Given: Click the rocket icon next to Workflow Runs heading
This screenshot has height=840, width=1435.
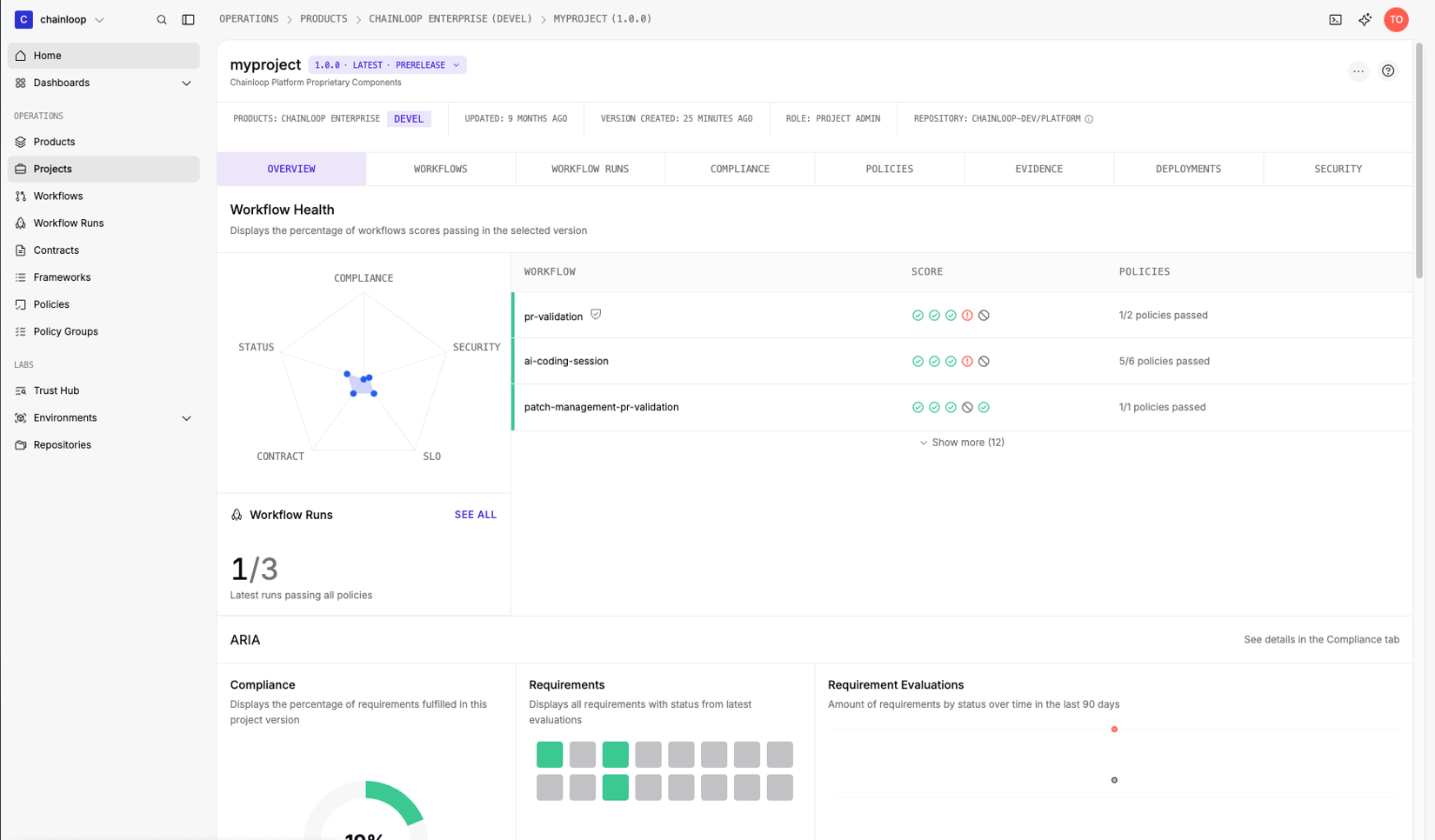Looking at the screenshot, I should [x=237, y=515].
